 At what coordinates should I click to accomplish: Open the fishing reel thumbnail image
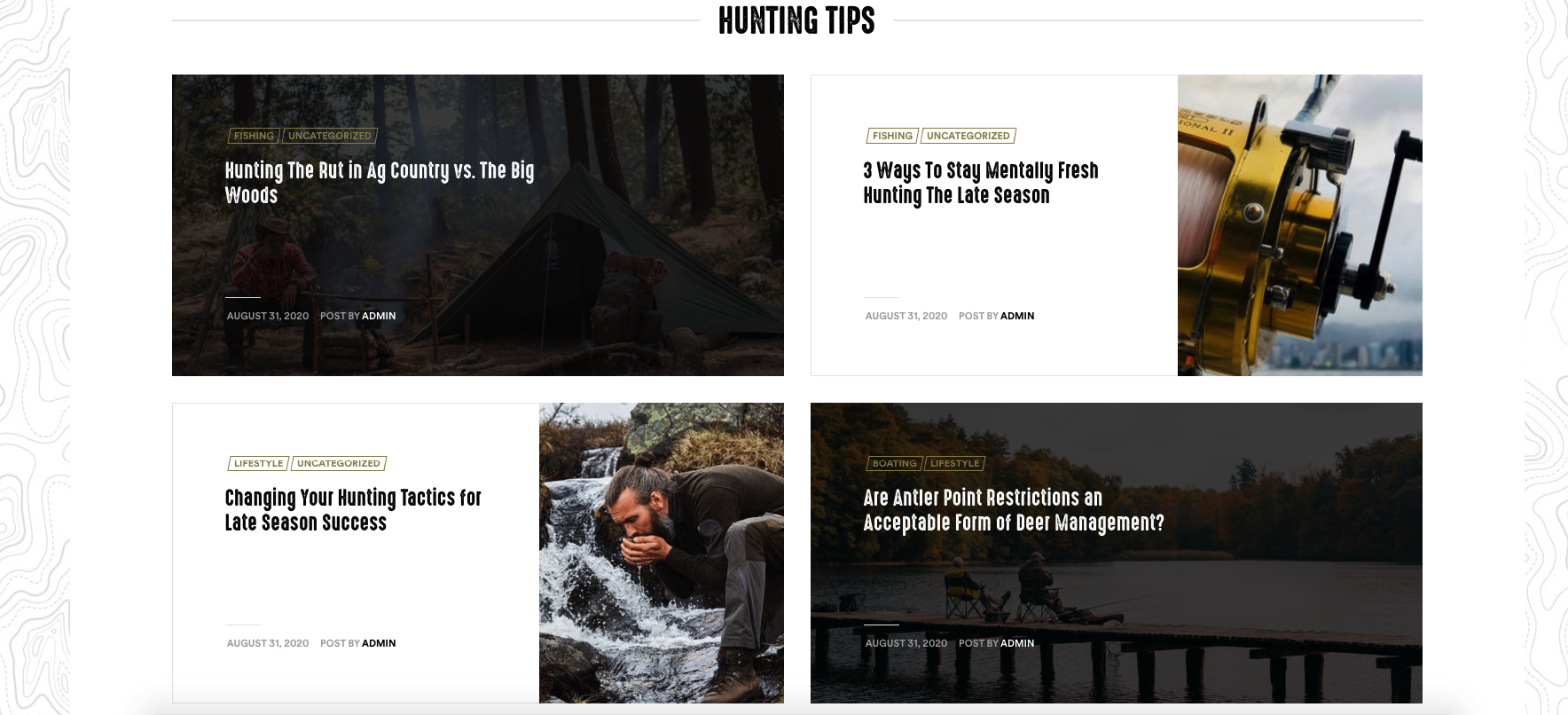point(1300,225)
